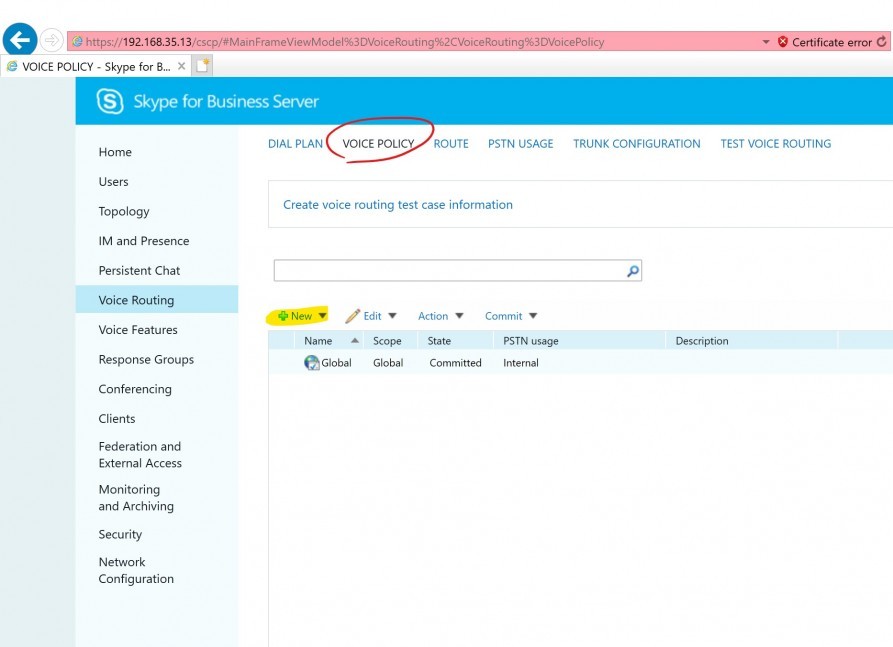Open Topology in the sidebar
The width and height of the screenshot is (893, 647).
[124, 211]
